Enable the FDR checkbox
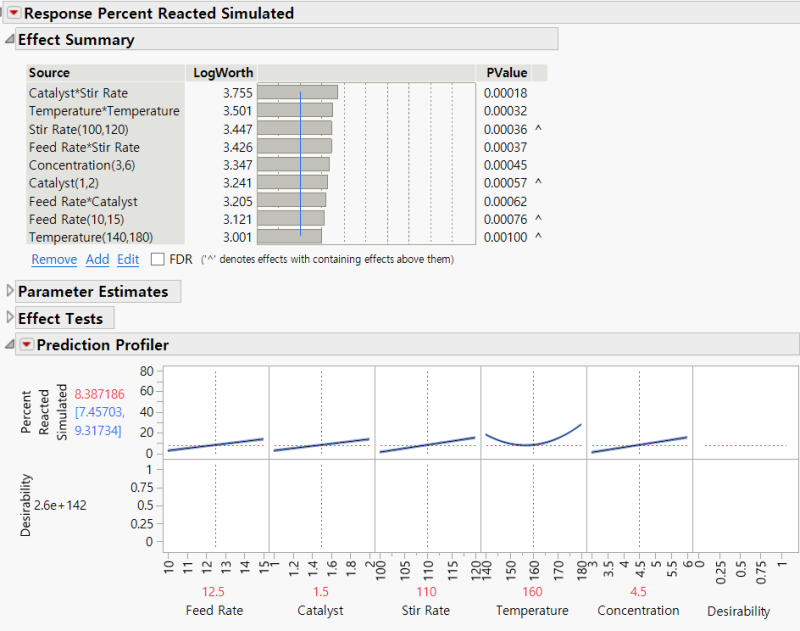 [x=158, y=259]
